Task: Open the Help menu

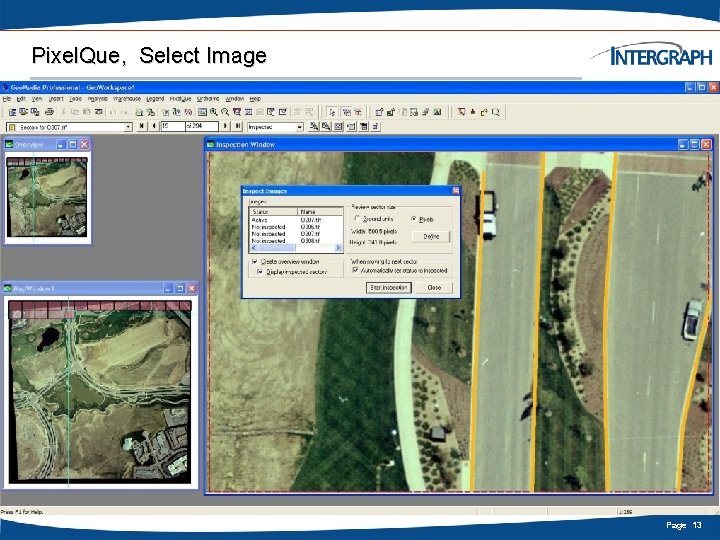Action: pyautogui.click(x=255, y=99)
